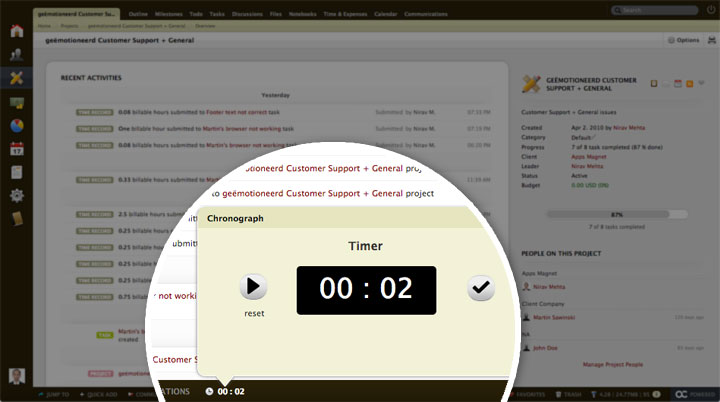Click the Search field

654,10
